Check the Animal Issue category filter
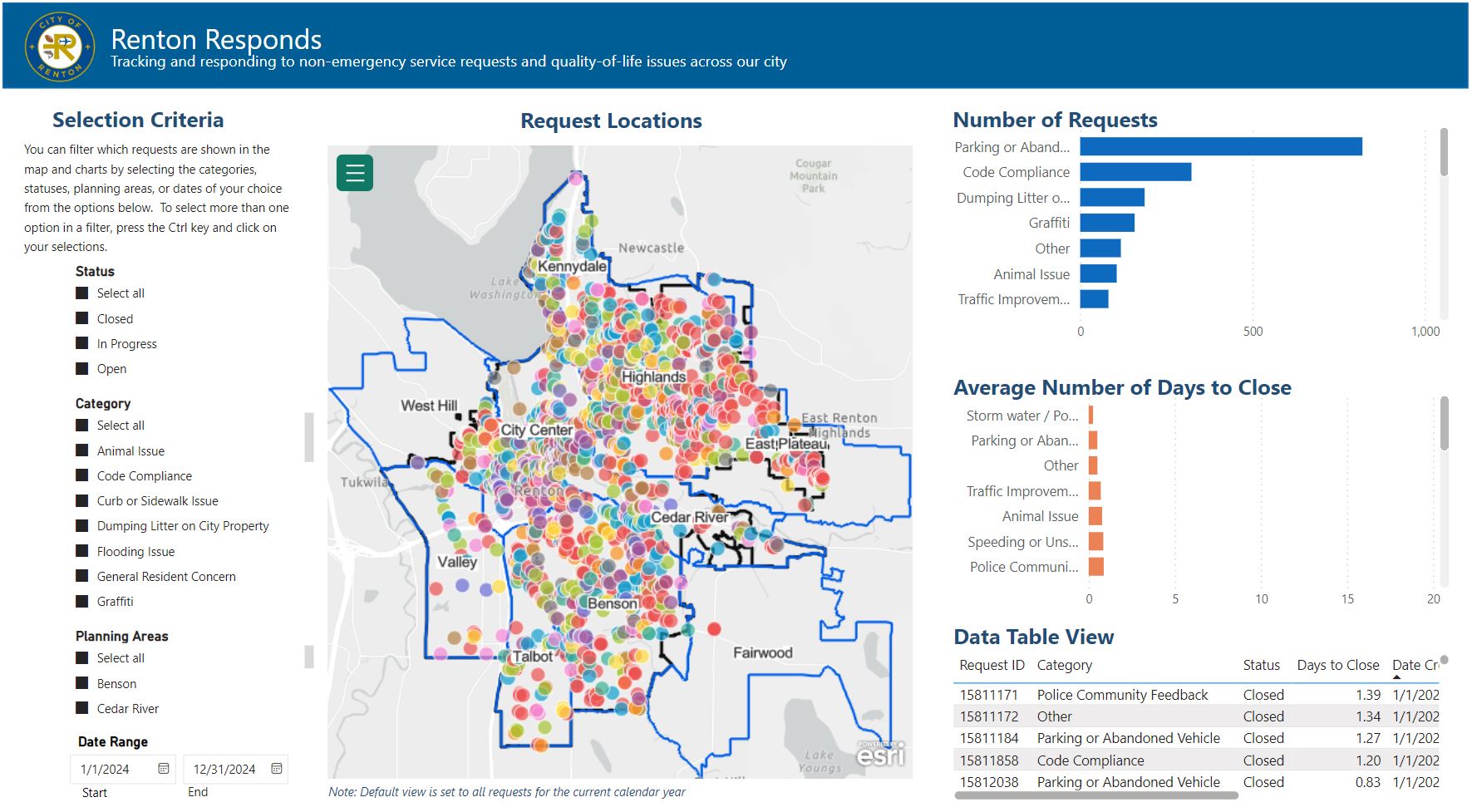This screenshot has height=812, width=1472. pos(81,450)
